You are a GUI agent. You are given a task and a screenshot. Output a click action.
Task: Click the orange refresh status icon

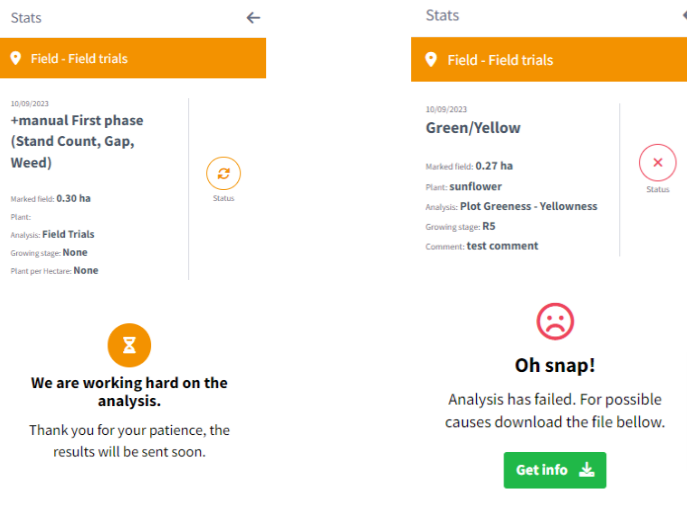click(x=223, y=173)
